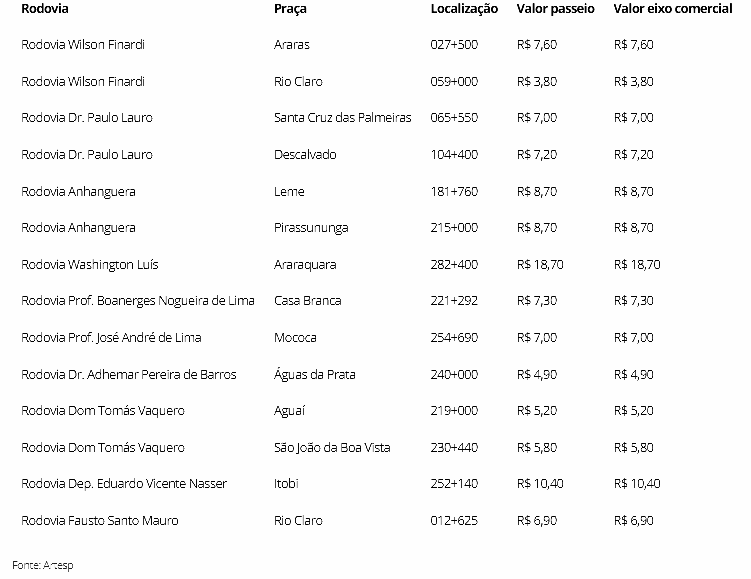Click the Pirassununga praça entry

tap(311, 228)
